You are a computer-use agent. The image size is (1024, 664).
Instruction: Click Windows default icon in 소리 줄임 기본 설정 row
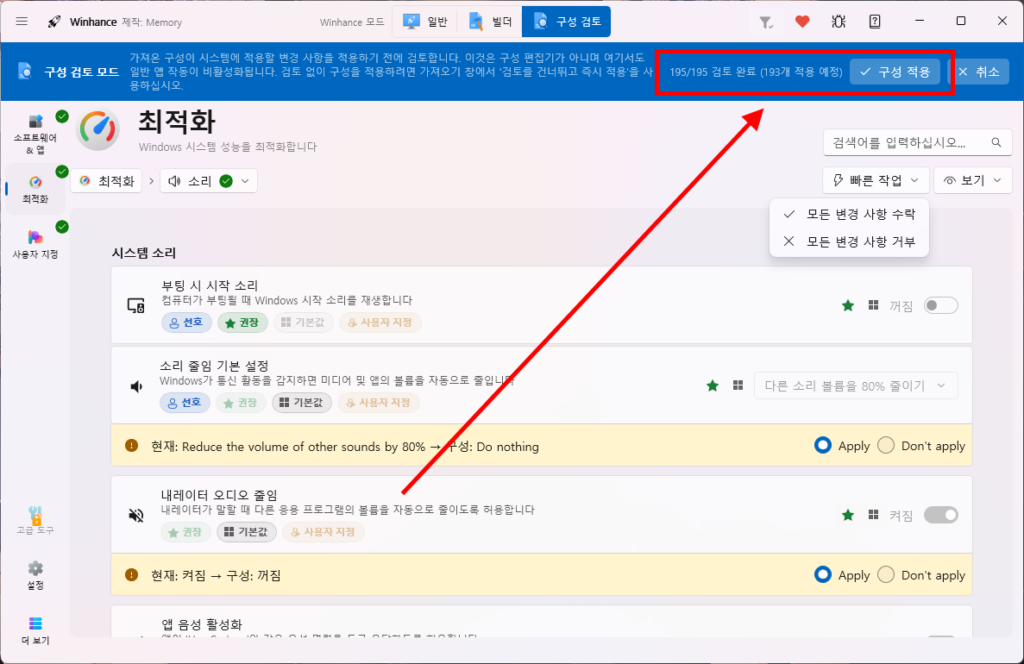click(x=738, y=385)
